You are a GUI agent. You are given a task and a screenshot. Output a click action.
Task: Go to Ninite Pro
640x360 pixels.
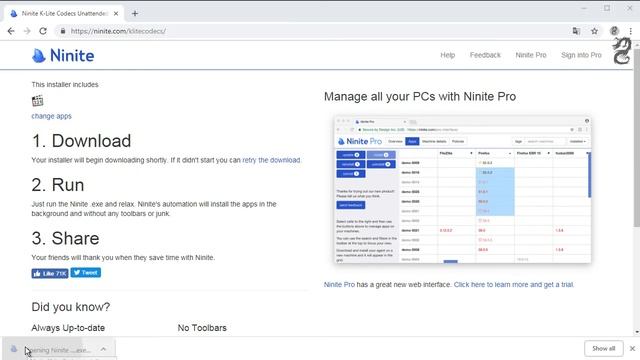[531, 55]
